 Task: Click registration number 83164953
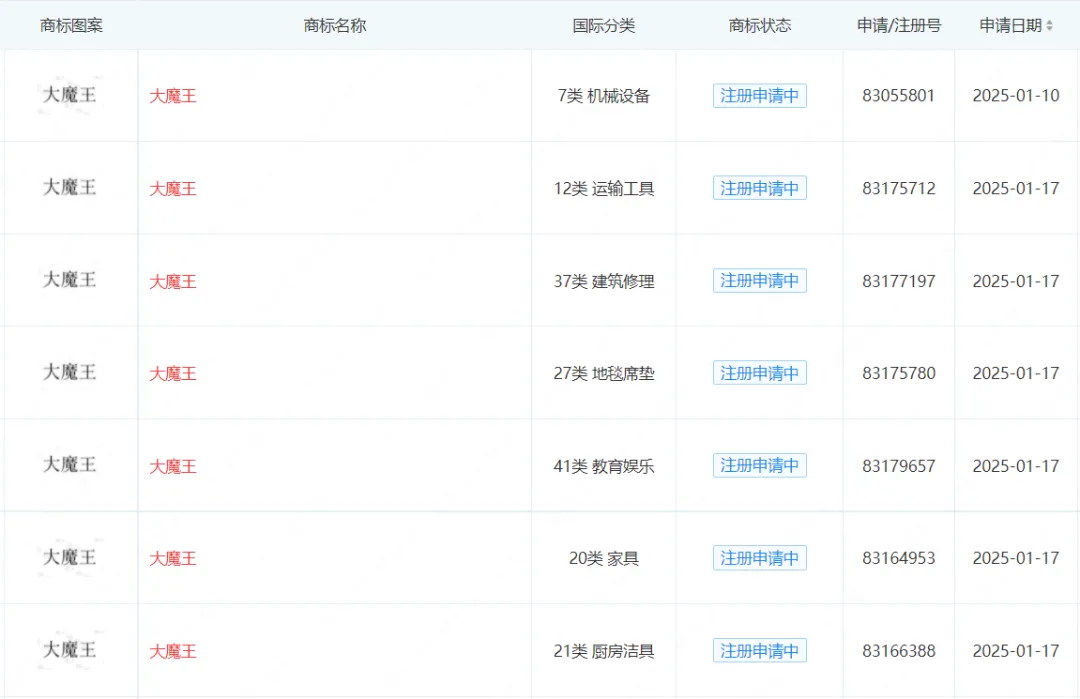tap(899, 559)
